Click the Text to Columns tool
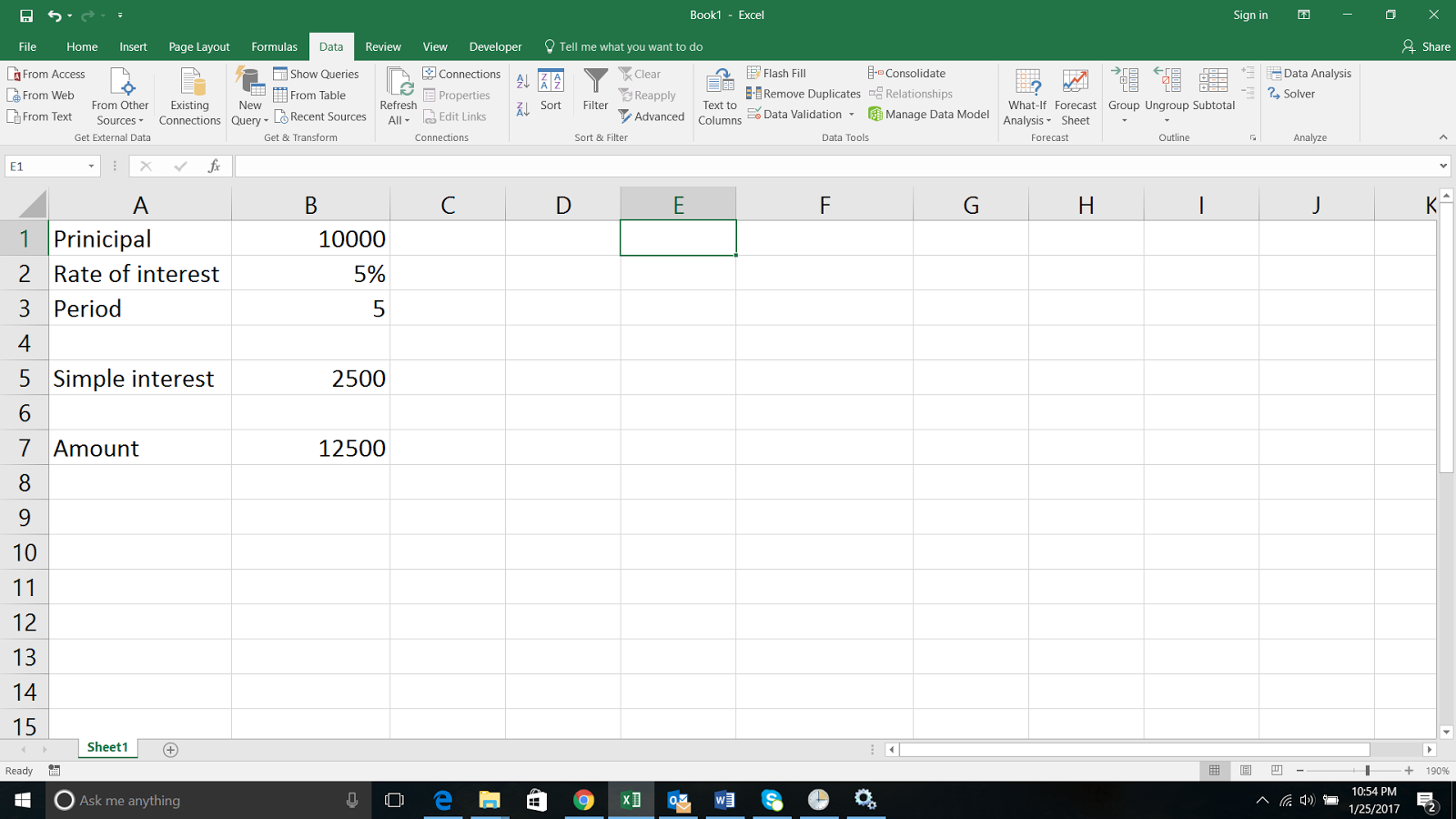 [718, 95]
